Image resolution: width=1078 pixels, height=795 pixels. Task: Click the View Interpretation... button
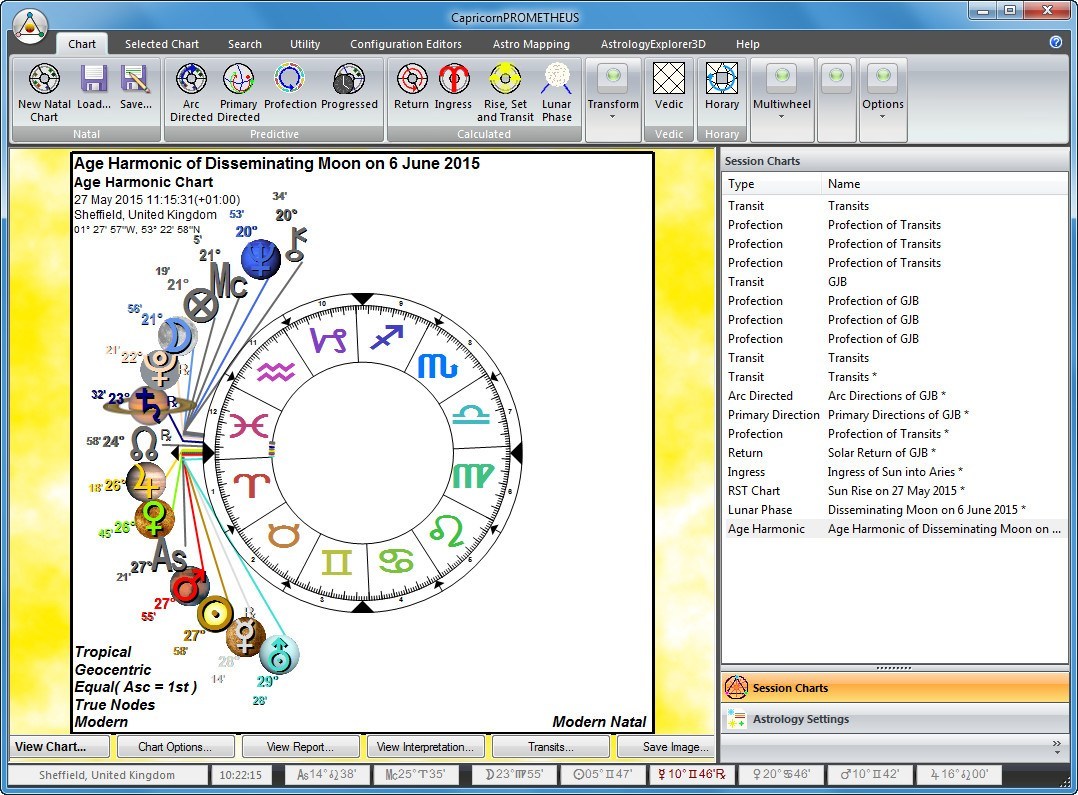pos(426,746)
